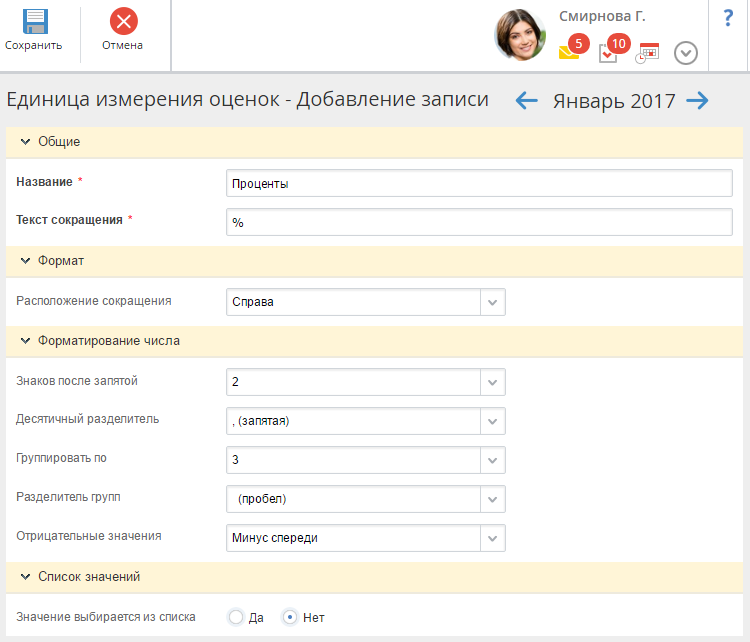Viewport: 750px width, 642px height.
Task: Open 'Расположение сокращения' dropdown
Action: [x=493, y=302]
